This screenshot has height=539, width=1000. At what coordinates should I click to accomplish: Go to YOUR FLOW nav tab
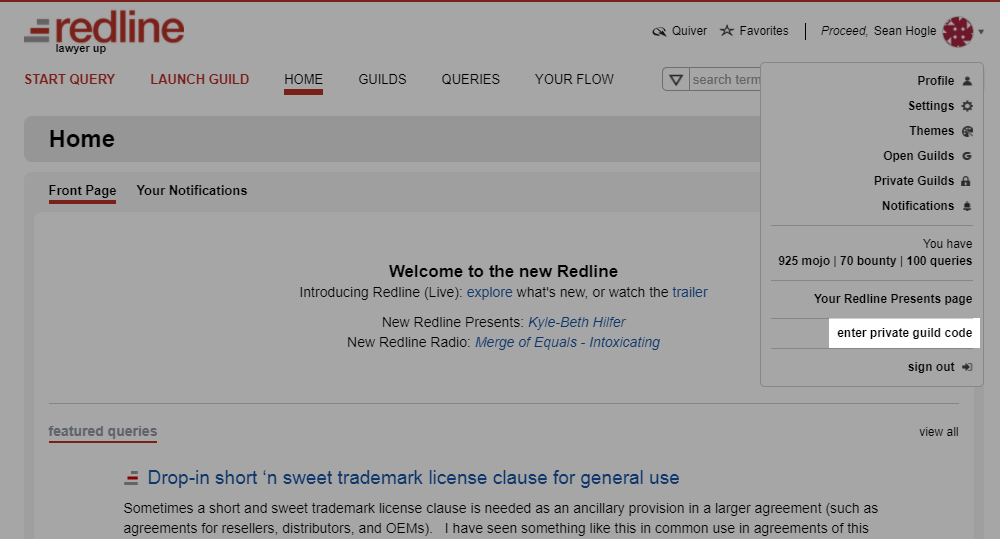tap(574, 80)
